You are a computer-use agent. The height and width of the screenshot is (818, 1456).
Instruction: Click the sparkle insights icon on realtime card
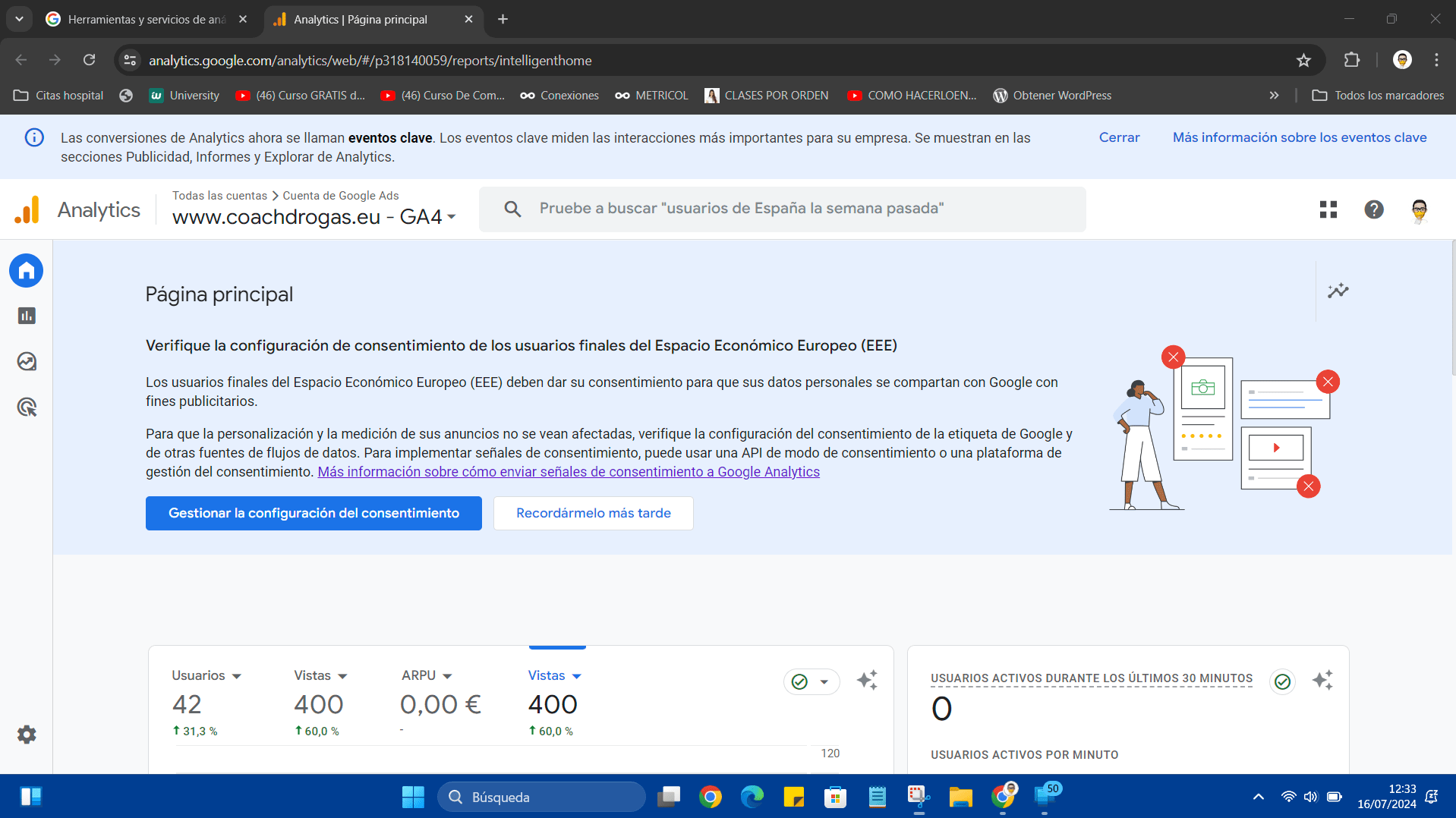tap(1322, 680)
